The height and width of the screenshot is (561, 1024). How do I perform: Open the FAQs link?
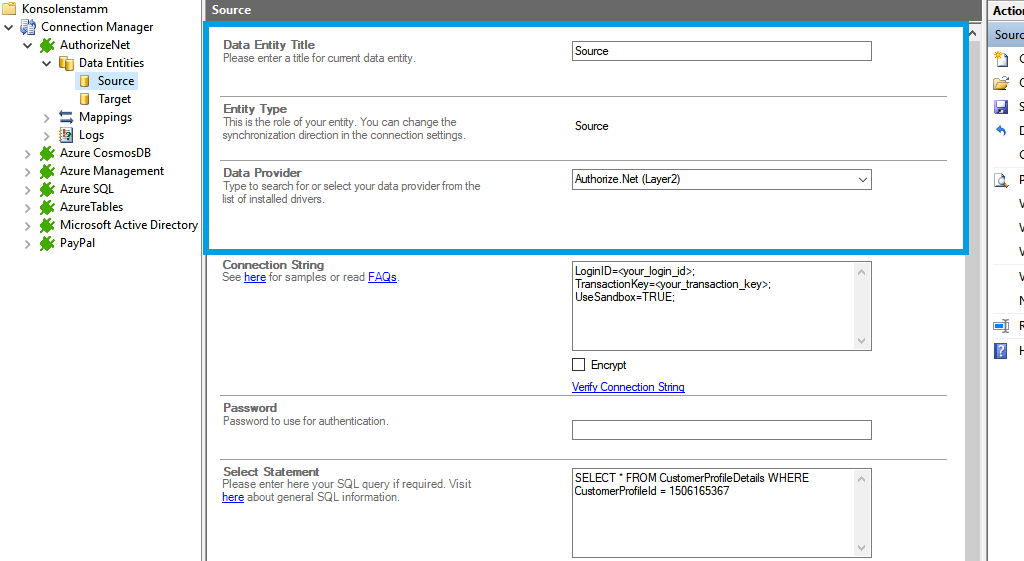click(382, 277)
